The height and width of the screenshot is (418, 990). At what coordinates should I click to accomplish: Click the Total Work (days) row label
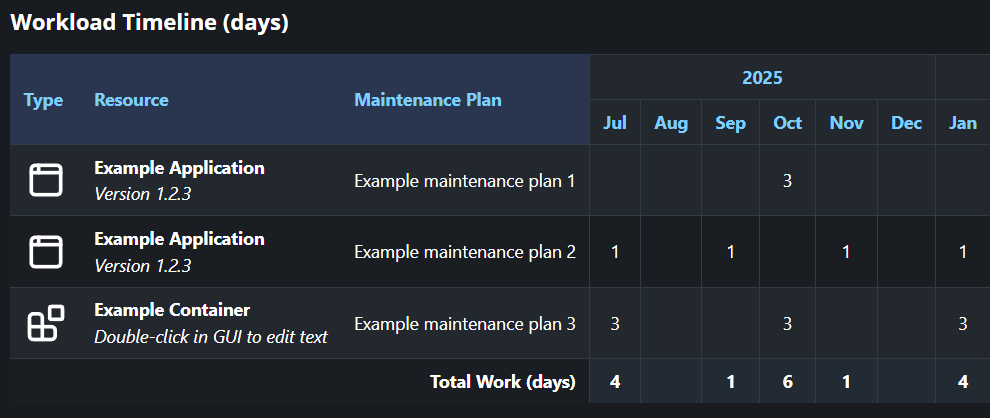click(x=503, y=381)
